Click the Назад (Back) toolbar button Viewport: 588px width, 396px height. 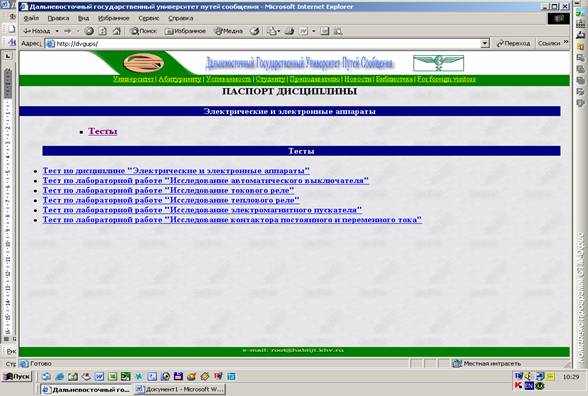coord(37,31)
